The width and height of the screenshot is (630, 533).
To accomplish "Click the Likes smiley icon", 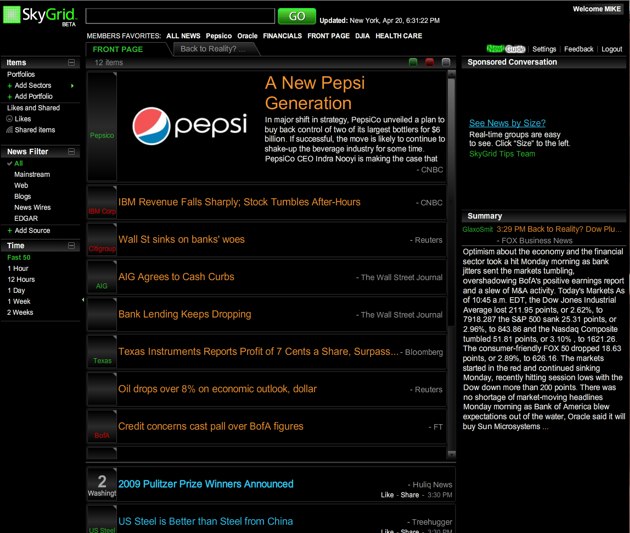I will click(x=10, y=118).
